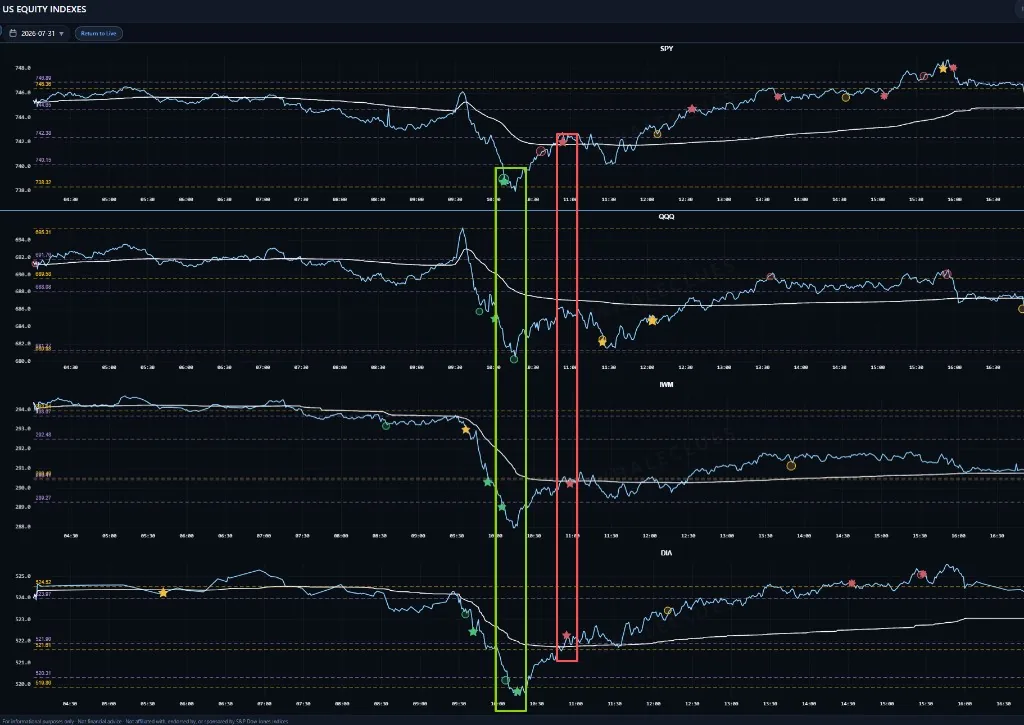Viewport: 1024px width, 725px height.
Task: Click the US EQUITY INDEXES heading
Action: click(x=44, y=9)
